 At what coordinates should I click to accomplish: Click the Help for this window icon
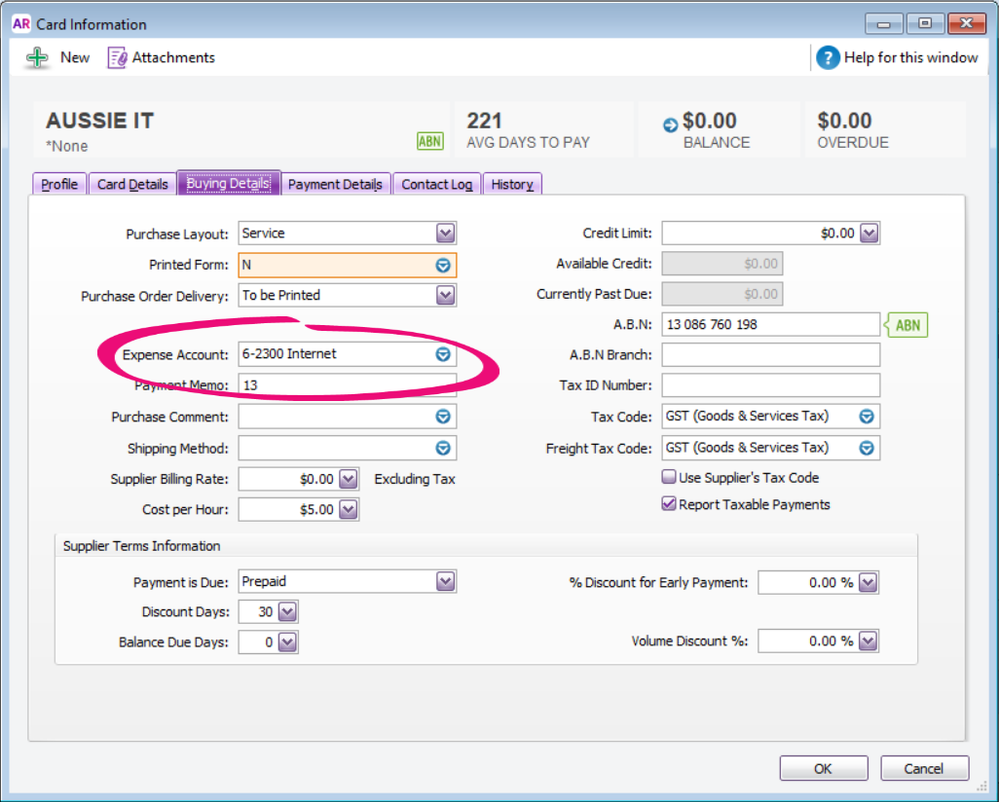[827, 58]
